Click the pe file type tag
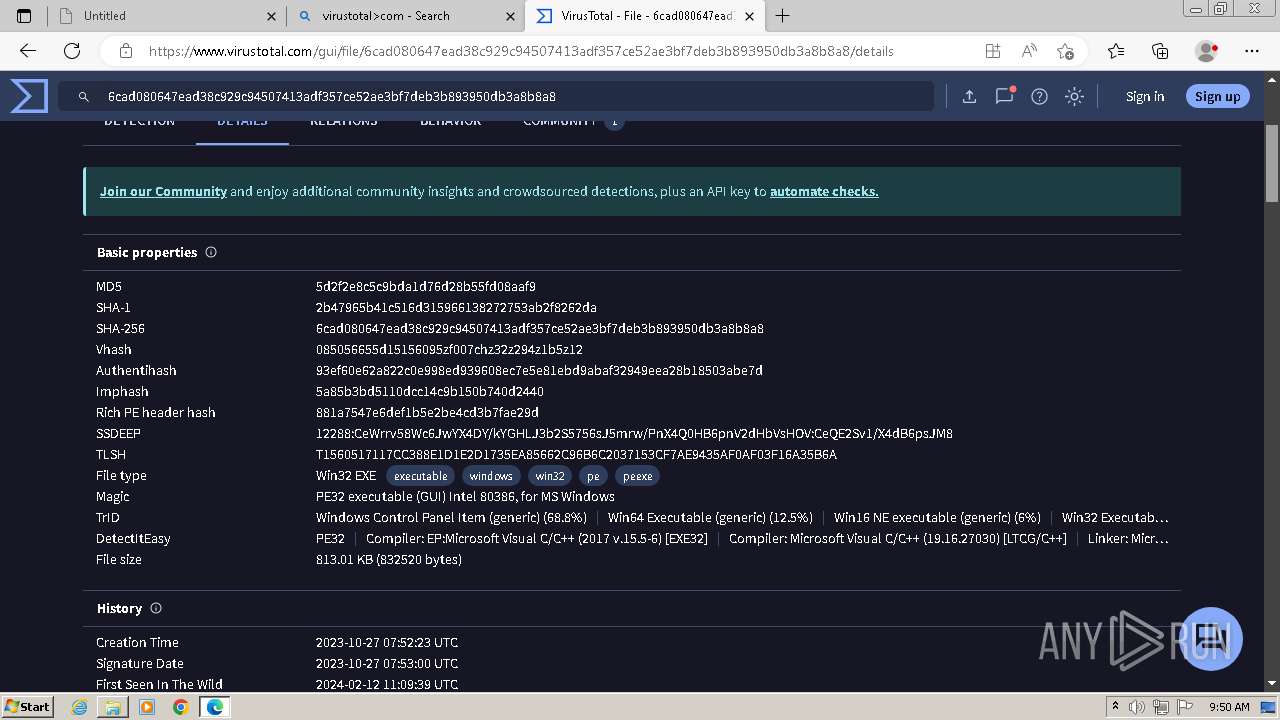This screenshot has height=720, width=1280. [593, 476]
